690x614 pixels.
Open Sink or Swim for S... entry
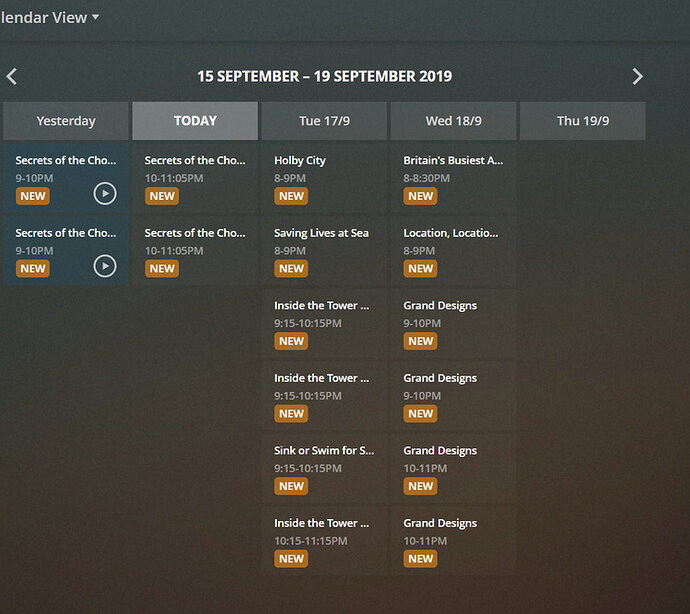tap(323, 451)
